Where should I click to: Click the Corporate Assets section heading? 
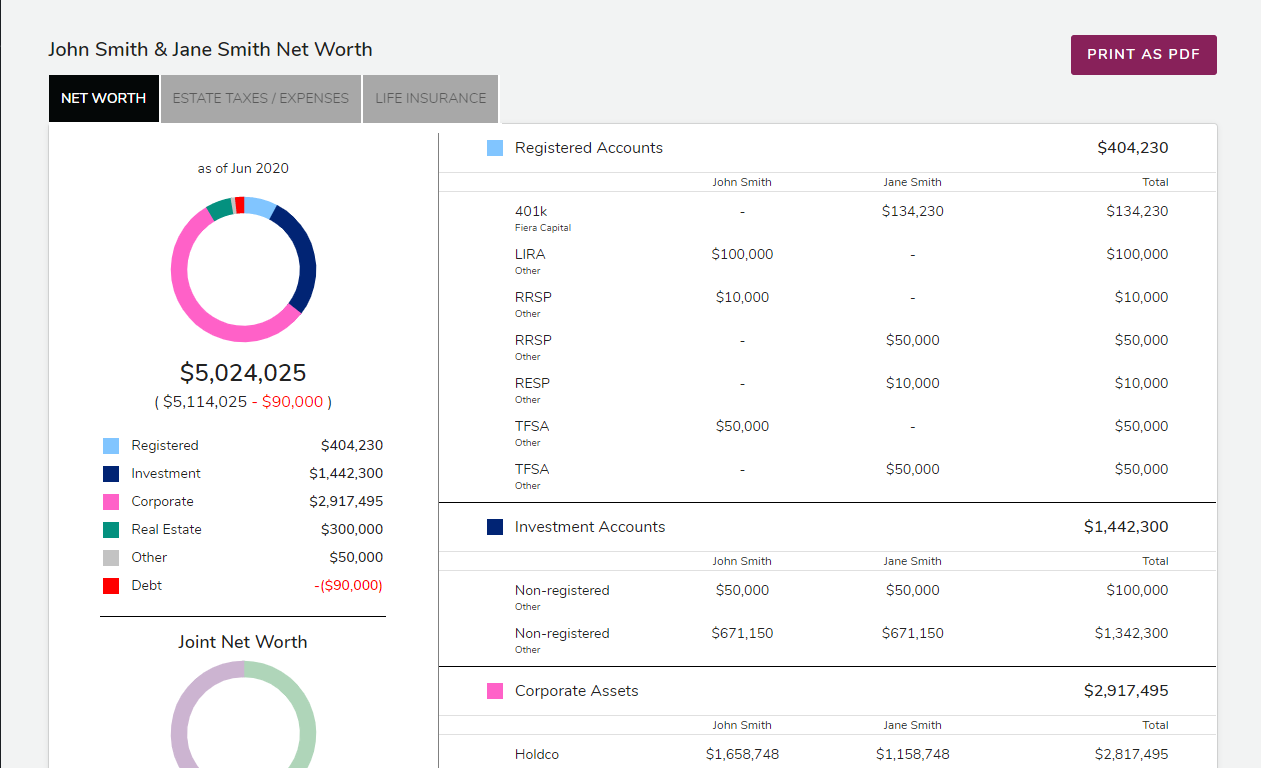pyautogui.click(x=577, y=691)
